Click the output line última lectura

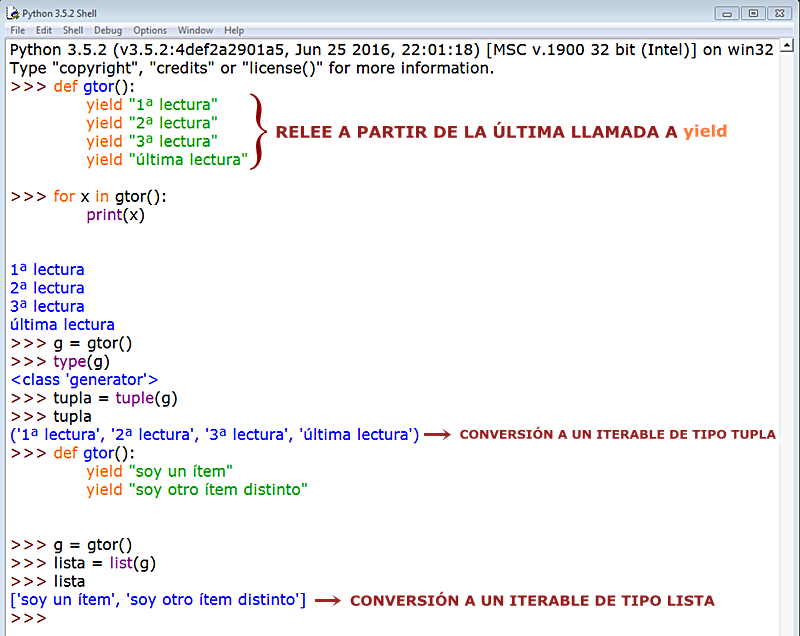coord(61,324)
